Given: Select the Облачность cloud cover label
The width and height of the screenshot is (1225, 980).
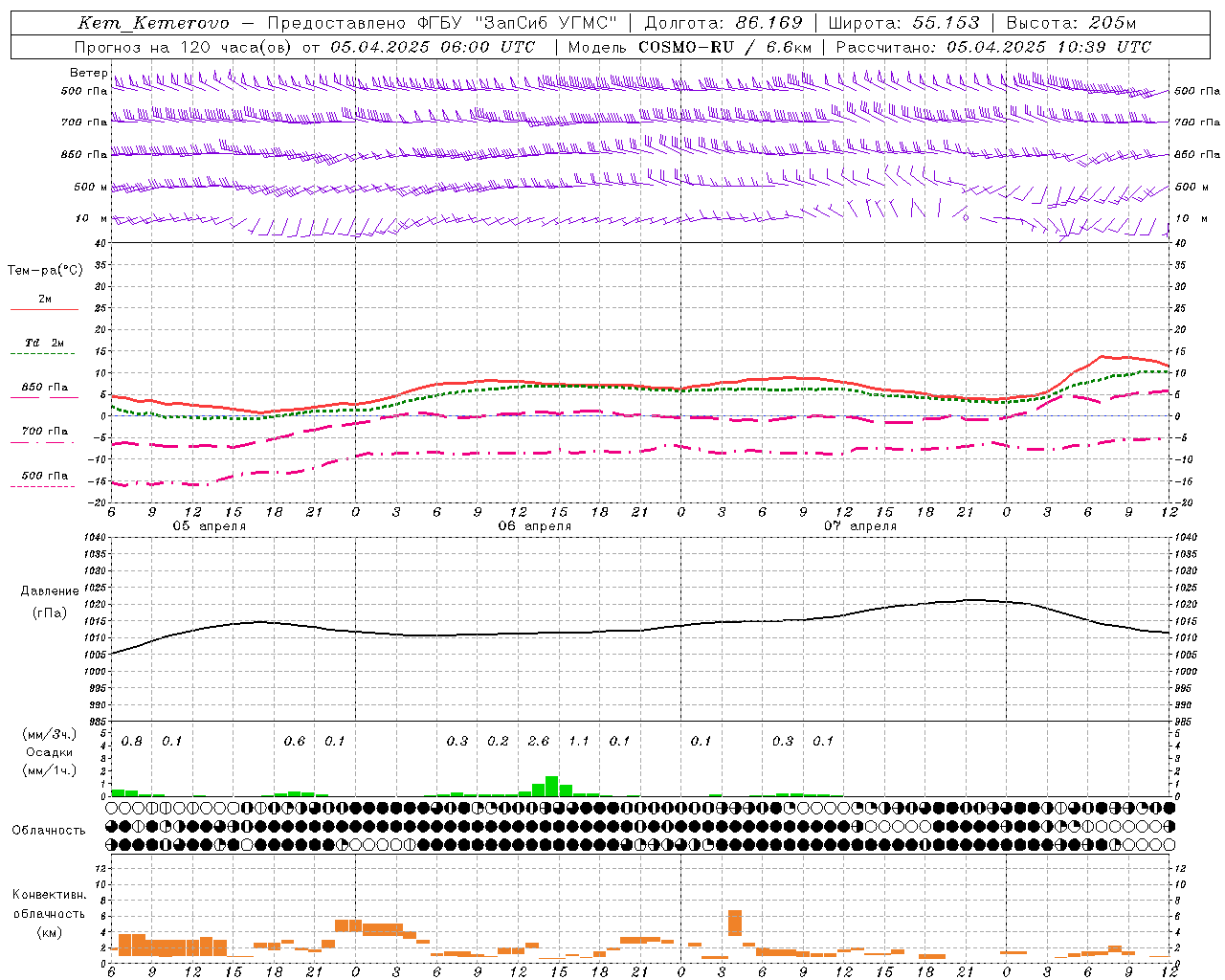Looking at the screenshot, I should point(49,831).
